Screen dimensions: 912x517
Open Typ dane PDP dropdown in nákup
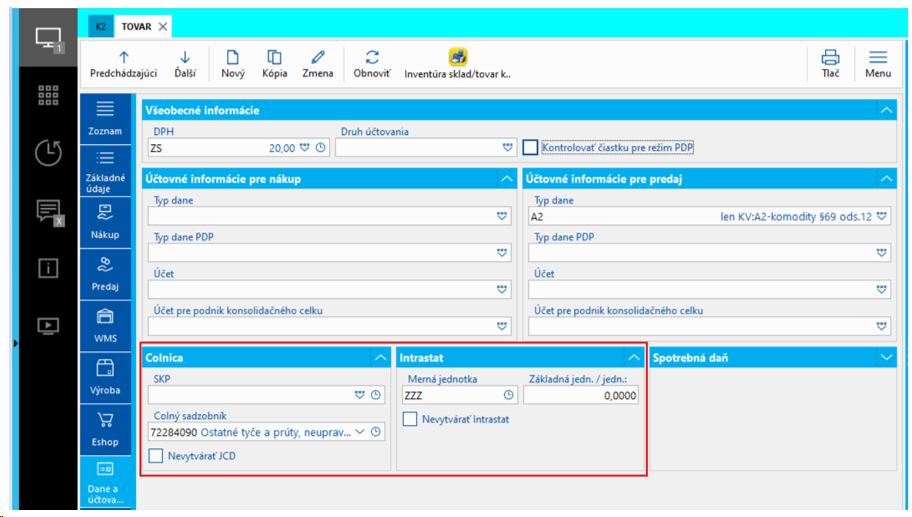(x=502, y=253)
